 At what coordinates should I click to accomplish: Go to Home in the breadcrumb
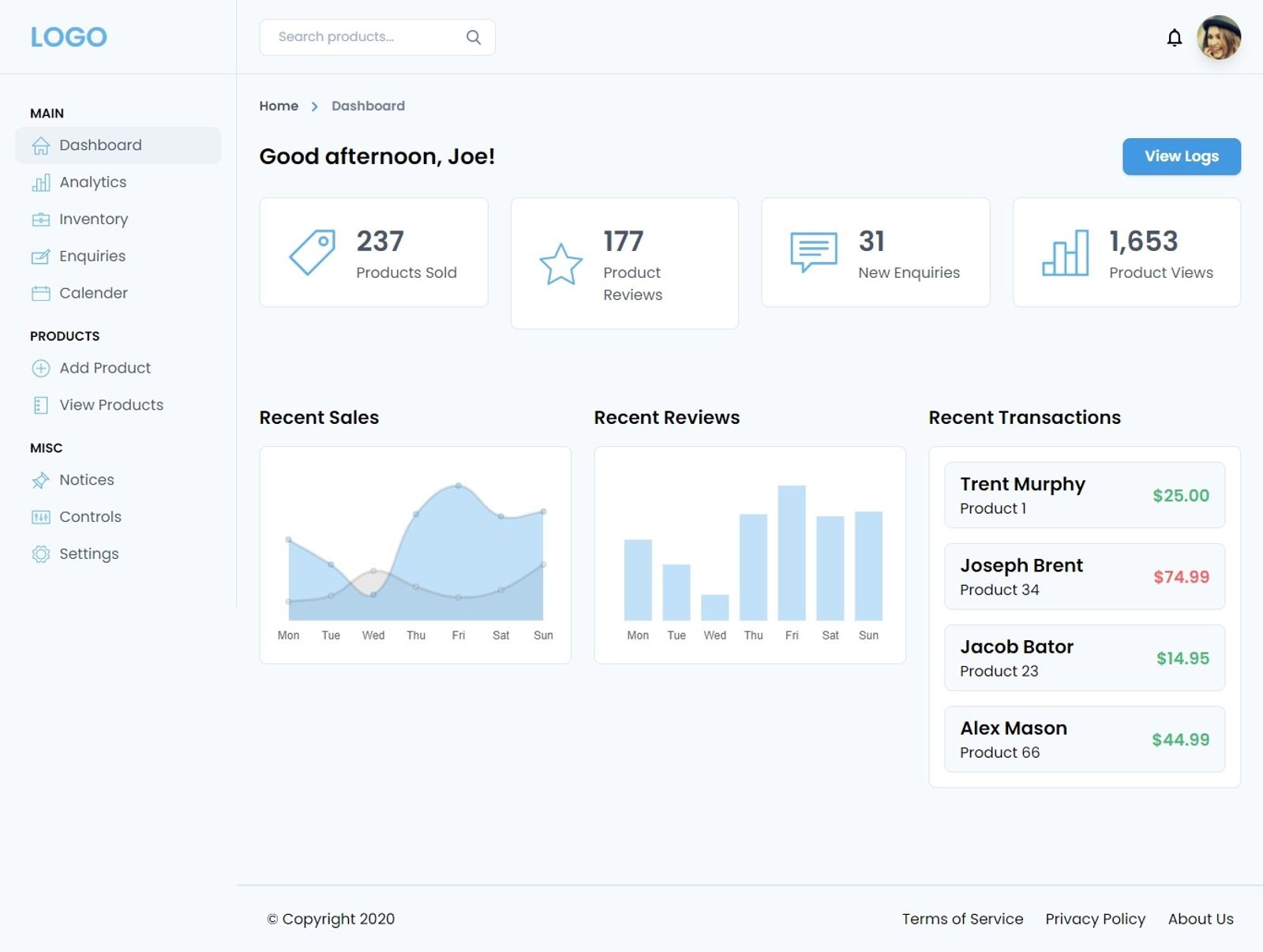[x=279, y=106]
